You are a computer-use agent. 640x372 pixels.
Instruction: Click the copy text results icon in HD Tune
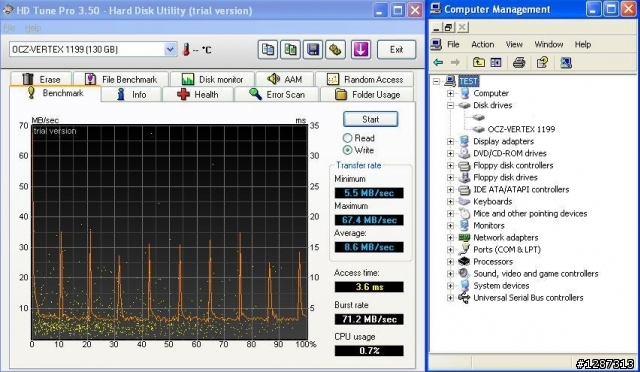coord(268,50)
